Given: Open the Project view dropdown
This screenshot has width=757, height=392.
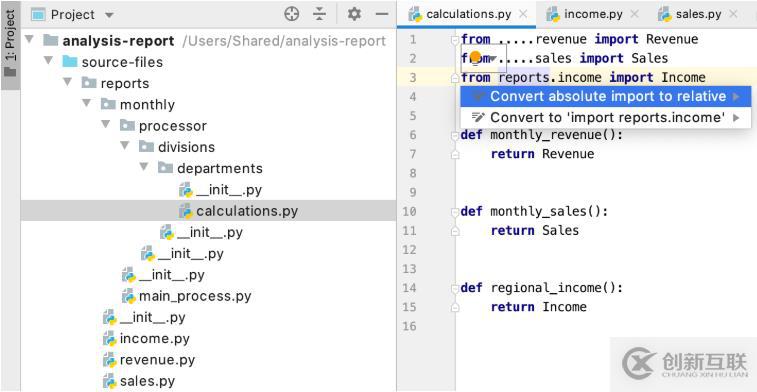Looking at the screenshot, I should tap(110, 15).
